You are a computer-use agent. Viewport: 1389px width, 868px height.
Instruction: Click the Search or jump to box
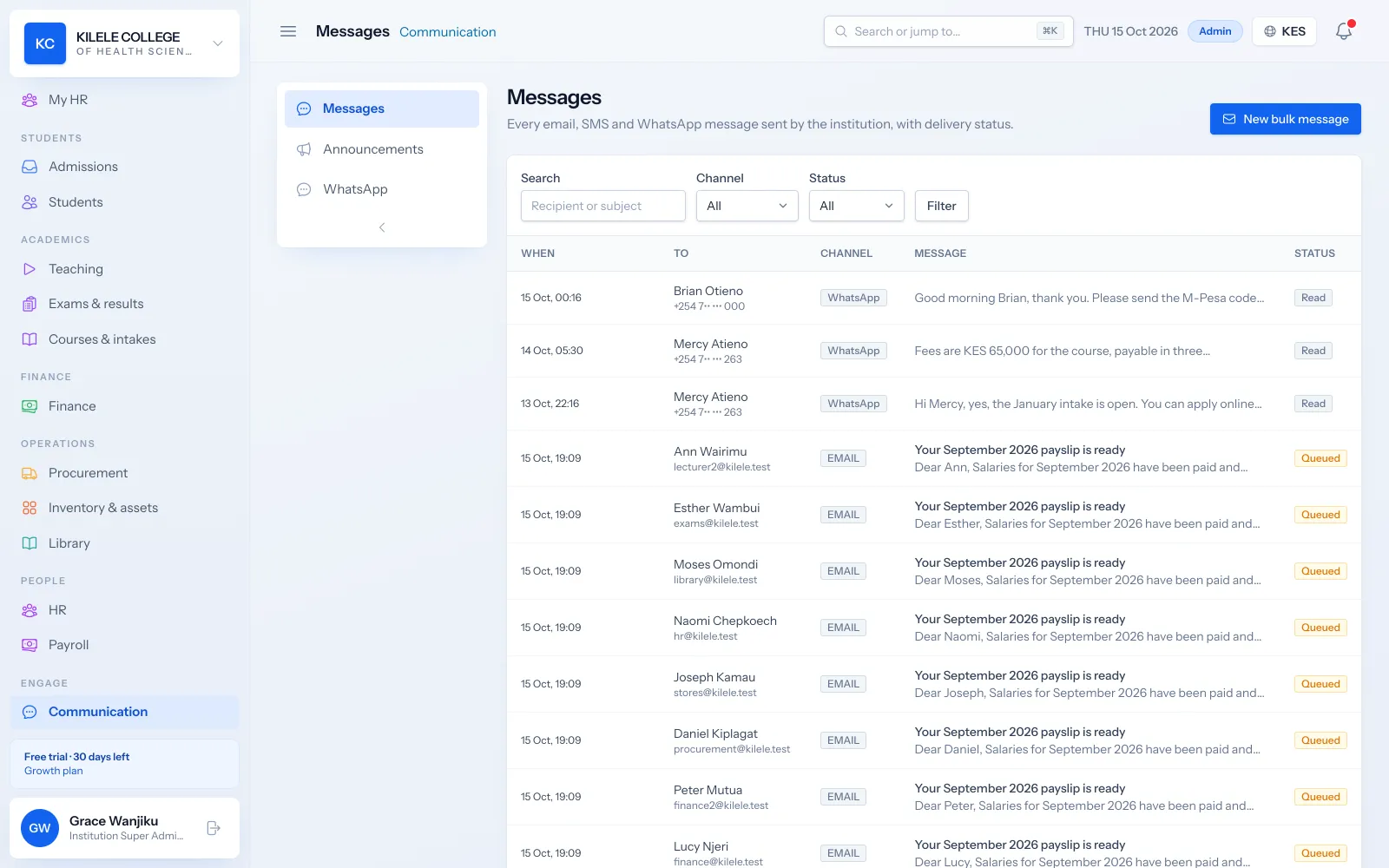948,31
